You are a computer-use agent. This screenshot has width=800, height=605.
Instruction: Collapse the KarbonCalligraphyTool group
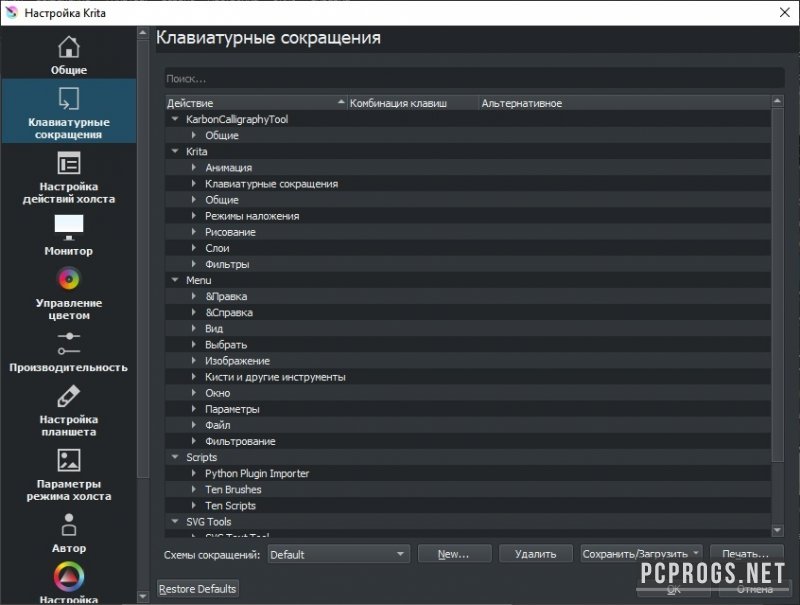(x=175, y=119)
